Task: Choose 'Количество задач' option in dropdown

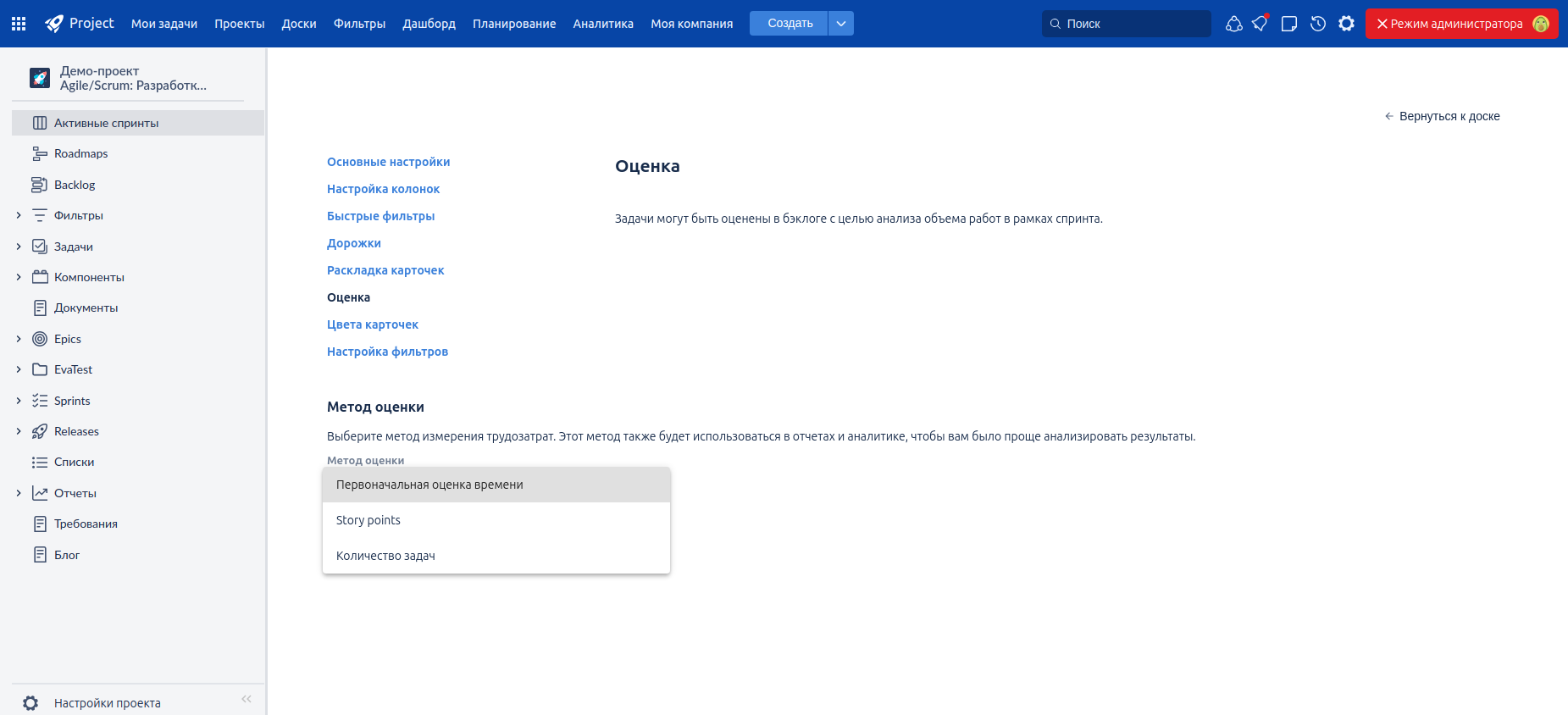Action: click(x=385, y=556)
